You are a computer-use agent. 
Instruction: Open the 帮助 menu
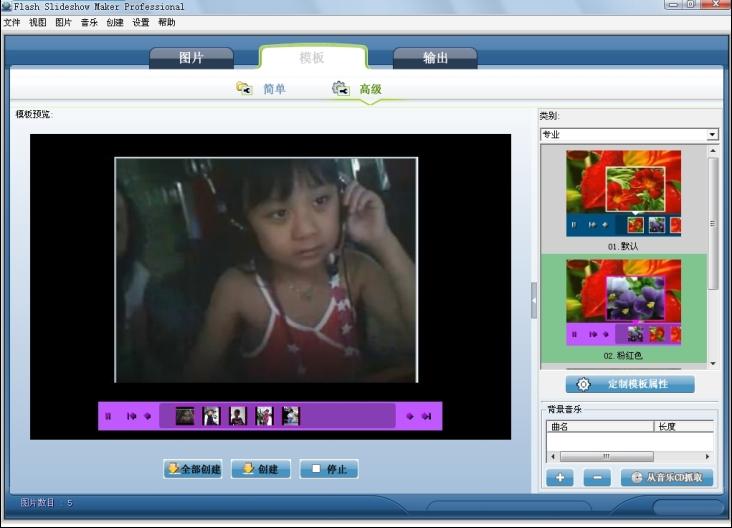167,22
